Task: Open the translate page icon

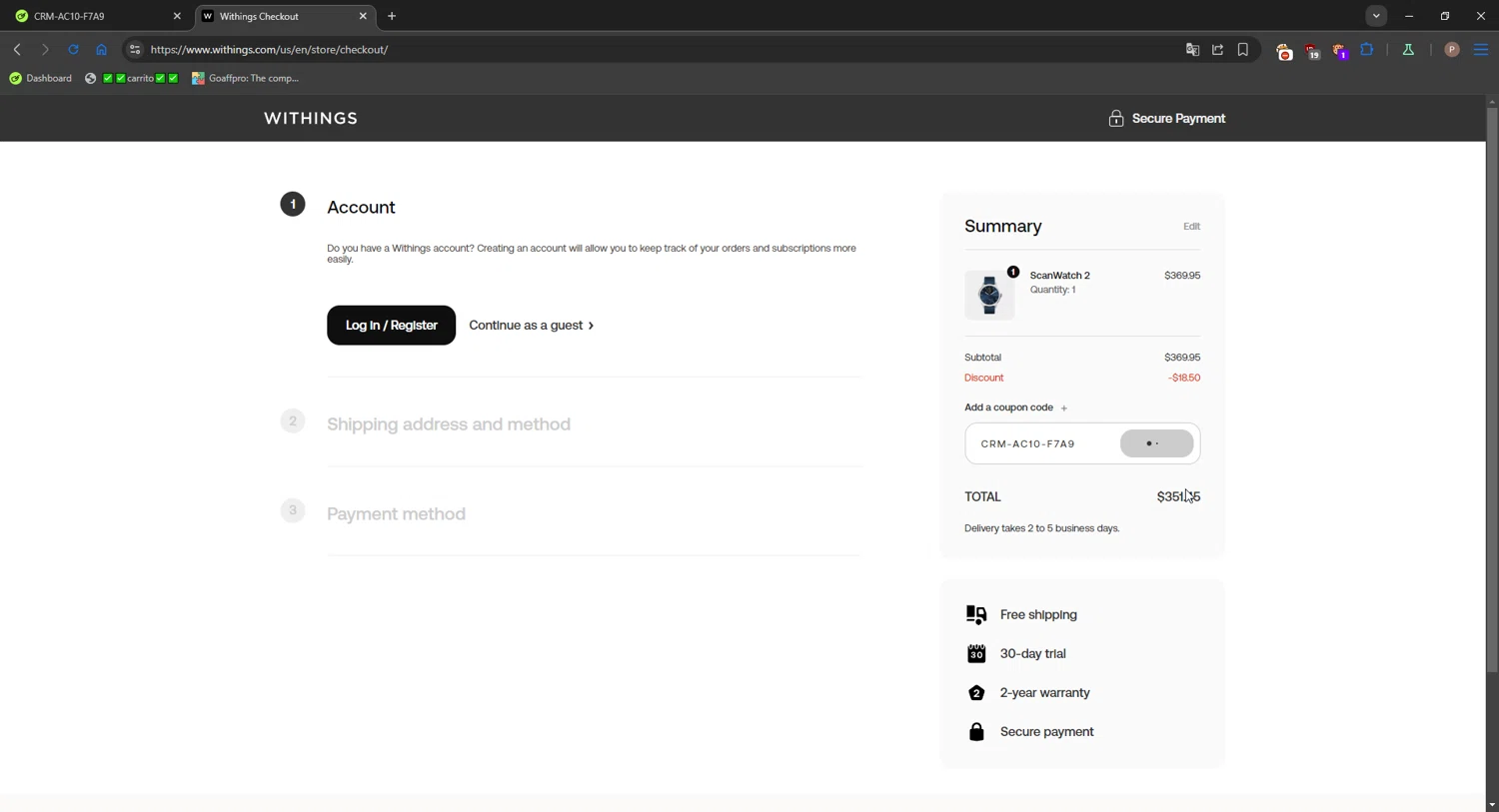Action: [x=1192, y=50]
